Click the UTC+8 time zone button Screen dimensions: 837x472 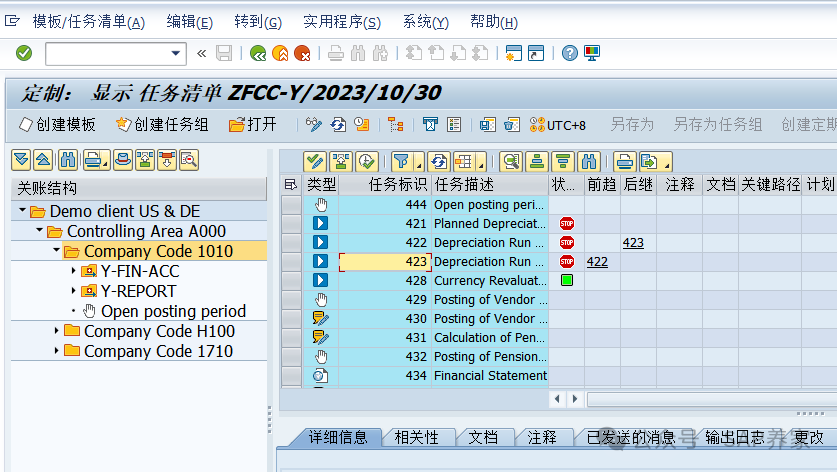[558, 125]
